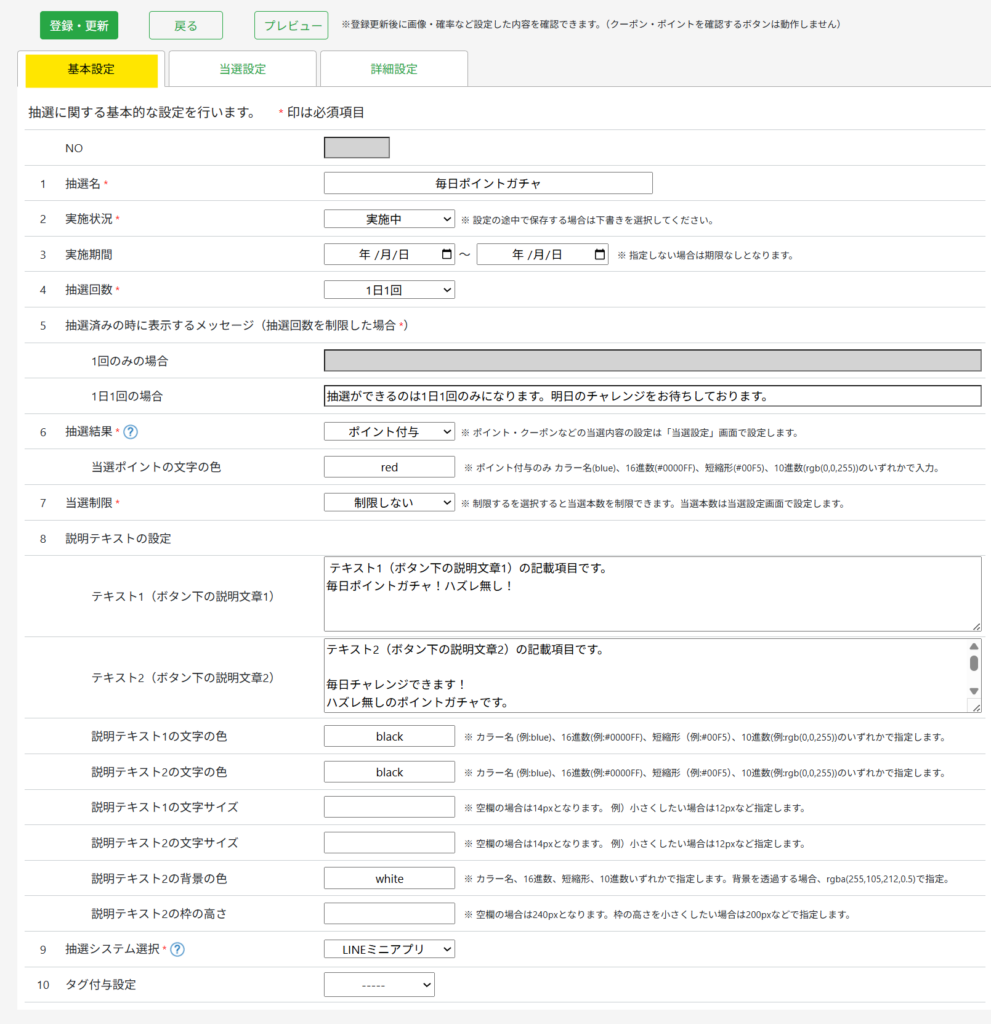The height and width of the screenshot is (1024, 991).
Task: Grab the テキスト1 textarea resize handle
Action: [x=976, y=626]
